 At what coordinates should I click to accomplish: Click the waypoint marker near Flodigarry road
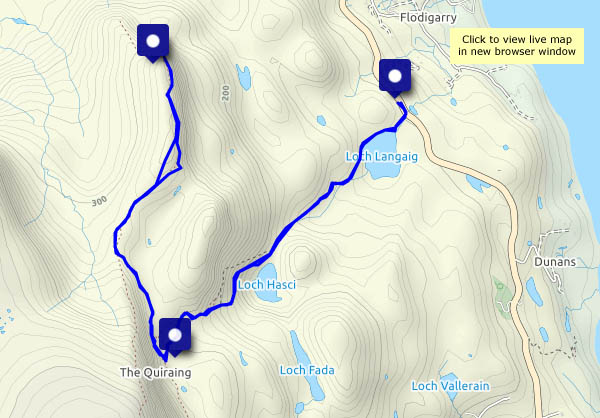(395, 77)
